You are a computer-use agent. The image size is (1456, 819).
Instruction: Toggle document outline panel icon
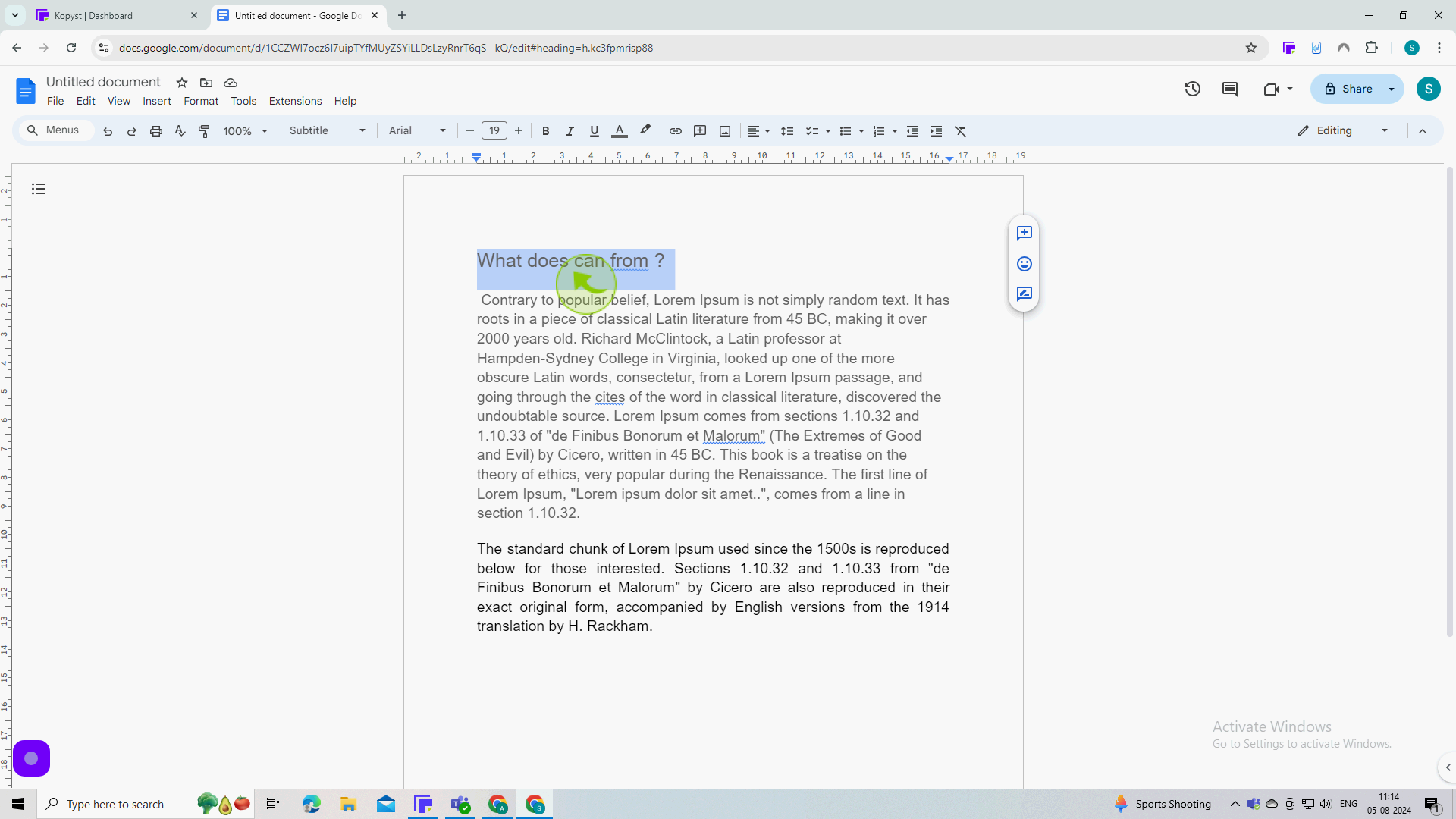pos(38,189)
